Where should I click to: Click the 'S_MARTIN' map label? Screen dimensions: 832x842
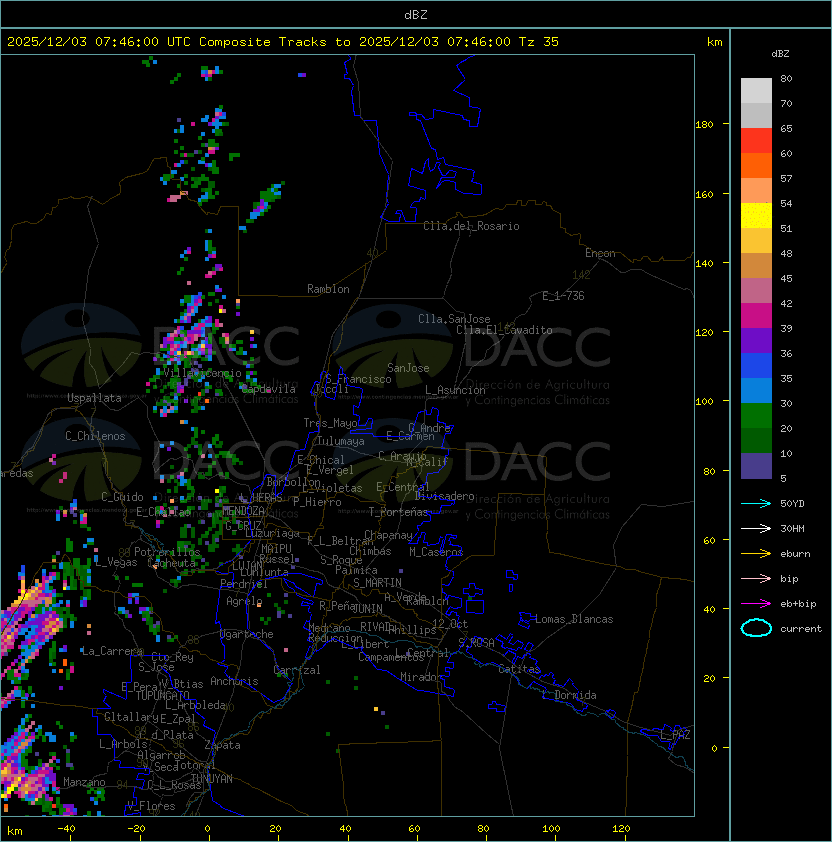click(377, 583)
